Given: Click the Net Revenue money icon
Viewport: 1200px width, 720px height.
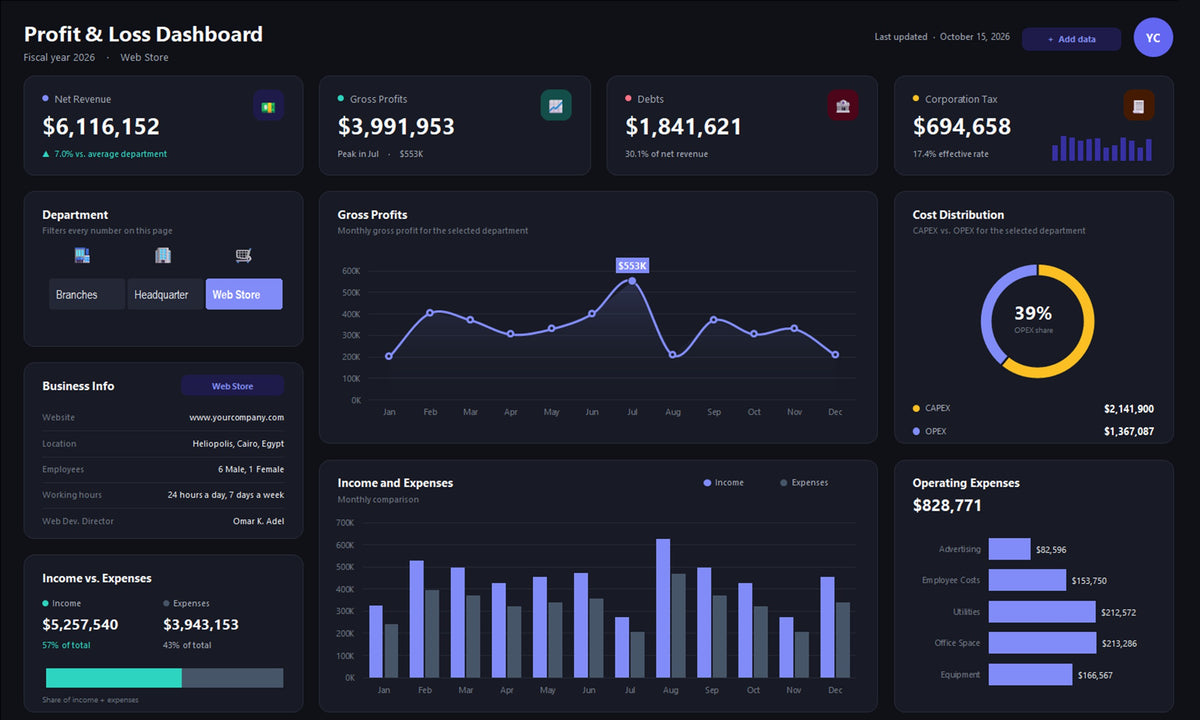Looking at the screenshot, I should coord(268,105).
